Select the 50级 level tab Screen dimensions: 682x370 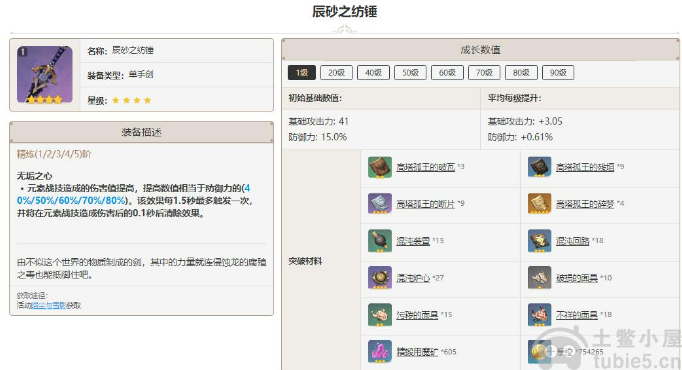click(x=410, y=73)
